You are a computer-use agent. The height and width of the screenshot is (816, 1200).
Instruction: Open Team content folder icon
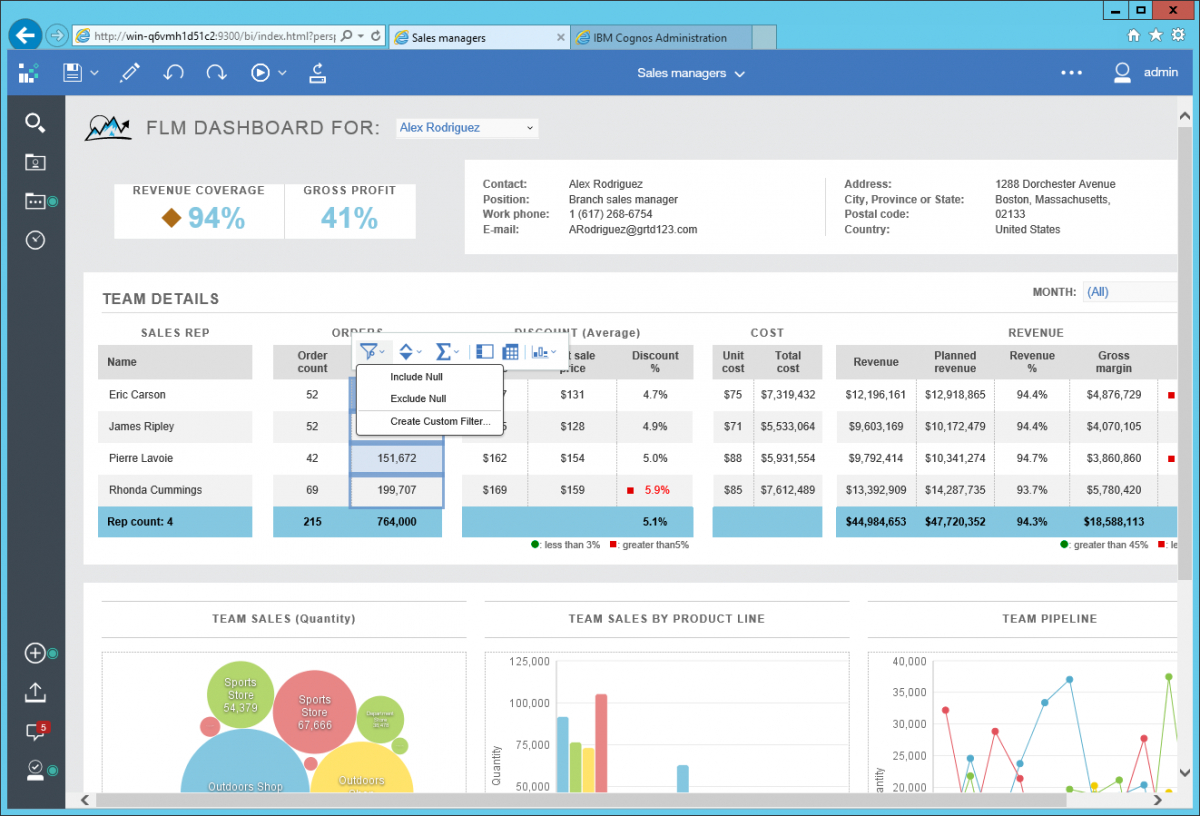[36, 201]
